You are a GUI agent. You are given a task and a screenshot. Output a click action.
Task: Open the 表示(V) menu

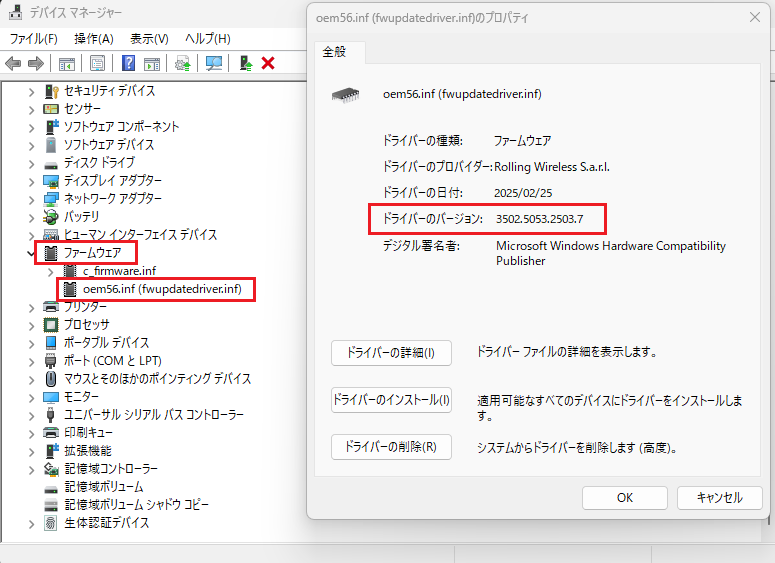click(x=149, y=39)
